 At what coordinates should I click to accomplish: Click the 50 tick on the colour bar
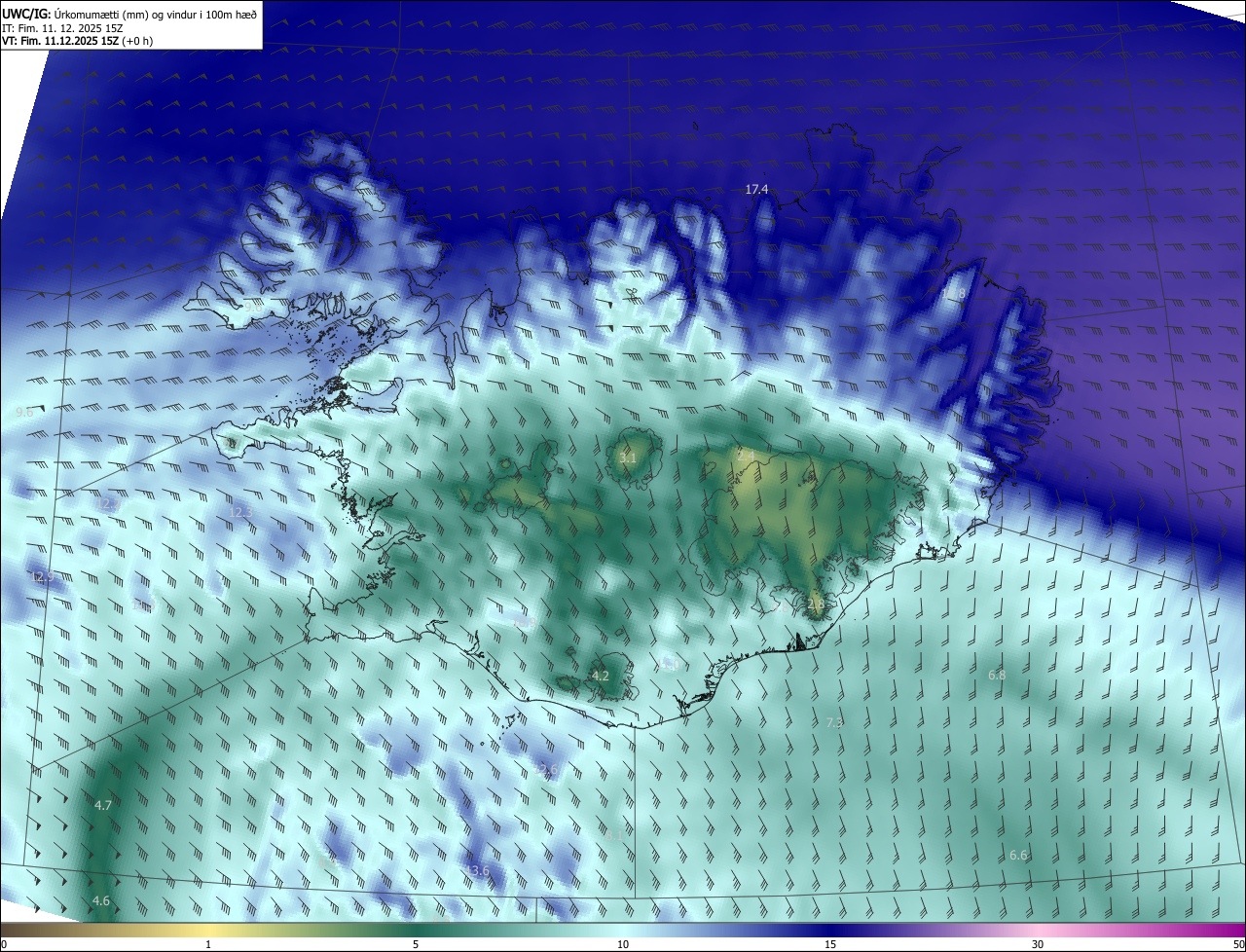[x=1238, y=944]
